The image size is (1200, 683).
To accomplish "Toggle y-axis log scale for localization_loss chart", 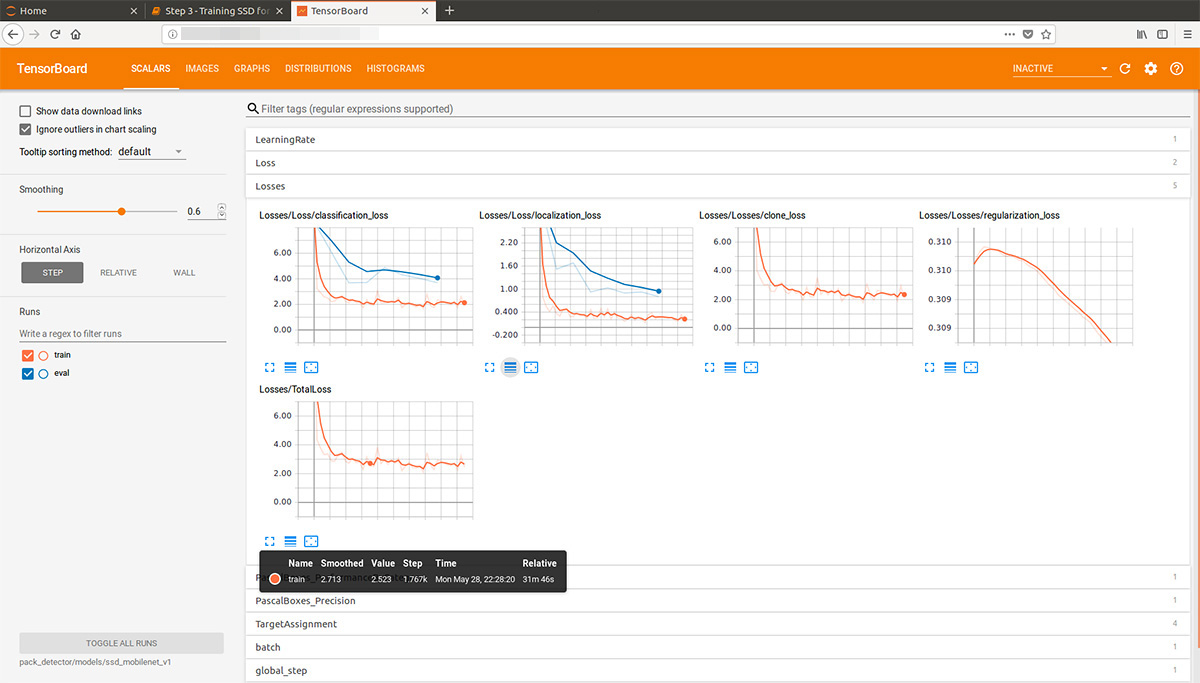I will [x=510, y=368].
